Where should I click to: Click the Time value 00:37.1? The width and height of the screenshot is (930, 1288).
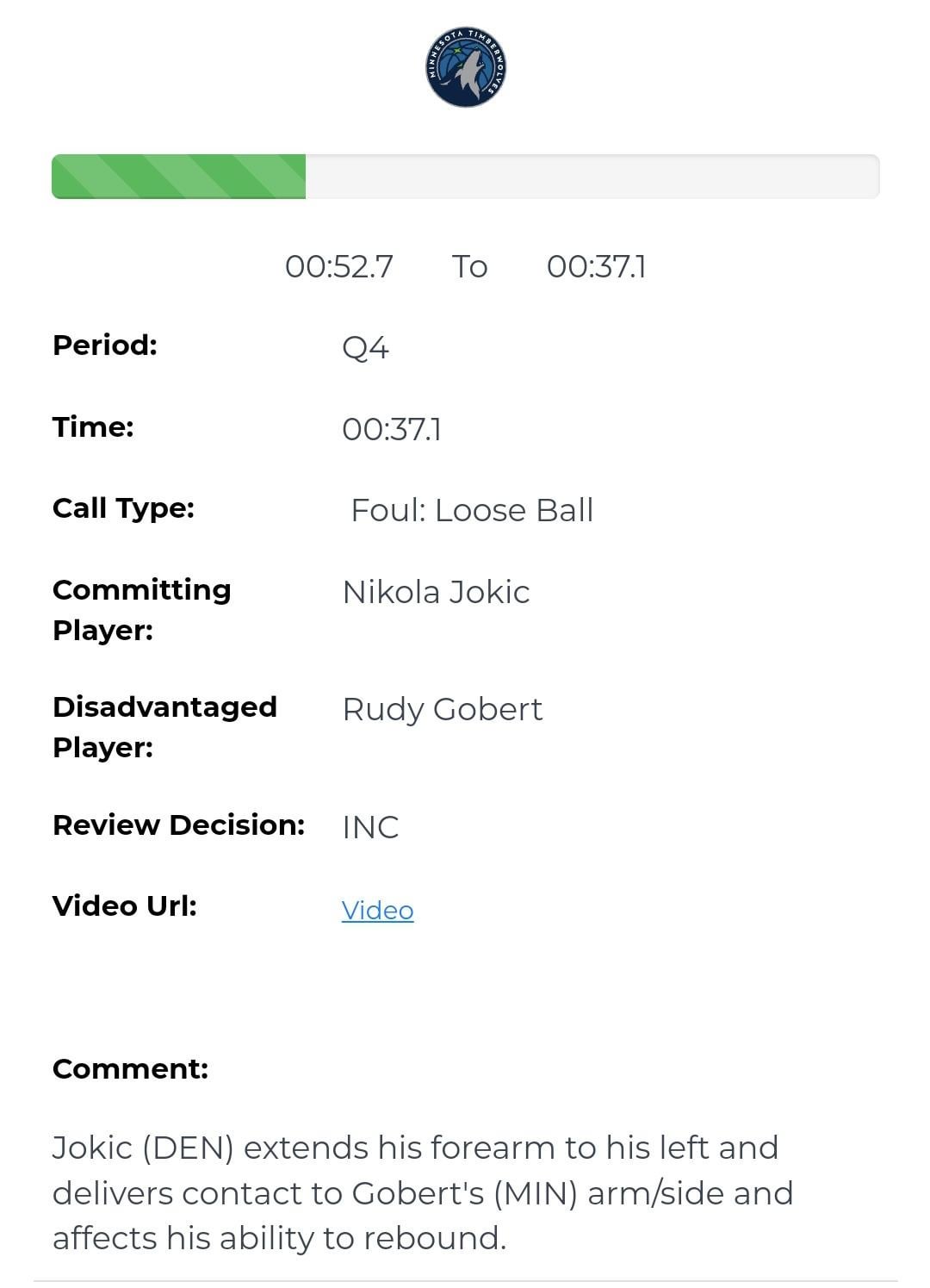[x=392, y=429]
